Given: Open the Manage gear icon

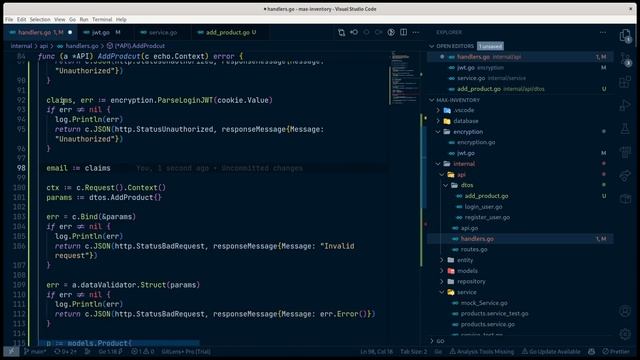Looking at the screenshot, I should coord(625,334).
